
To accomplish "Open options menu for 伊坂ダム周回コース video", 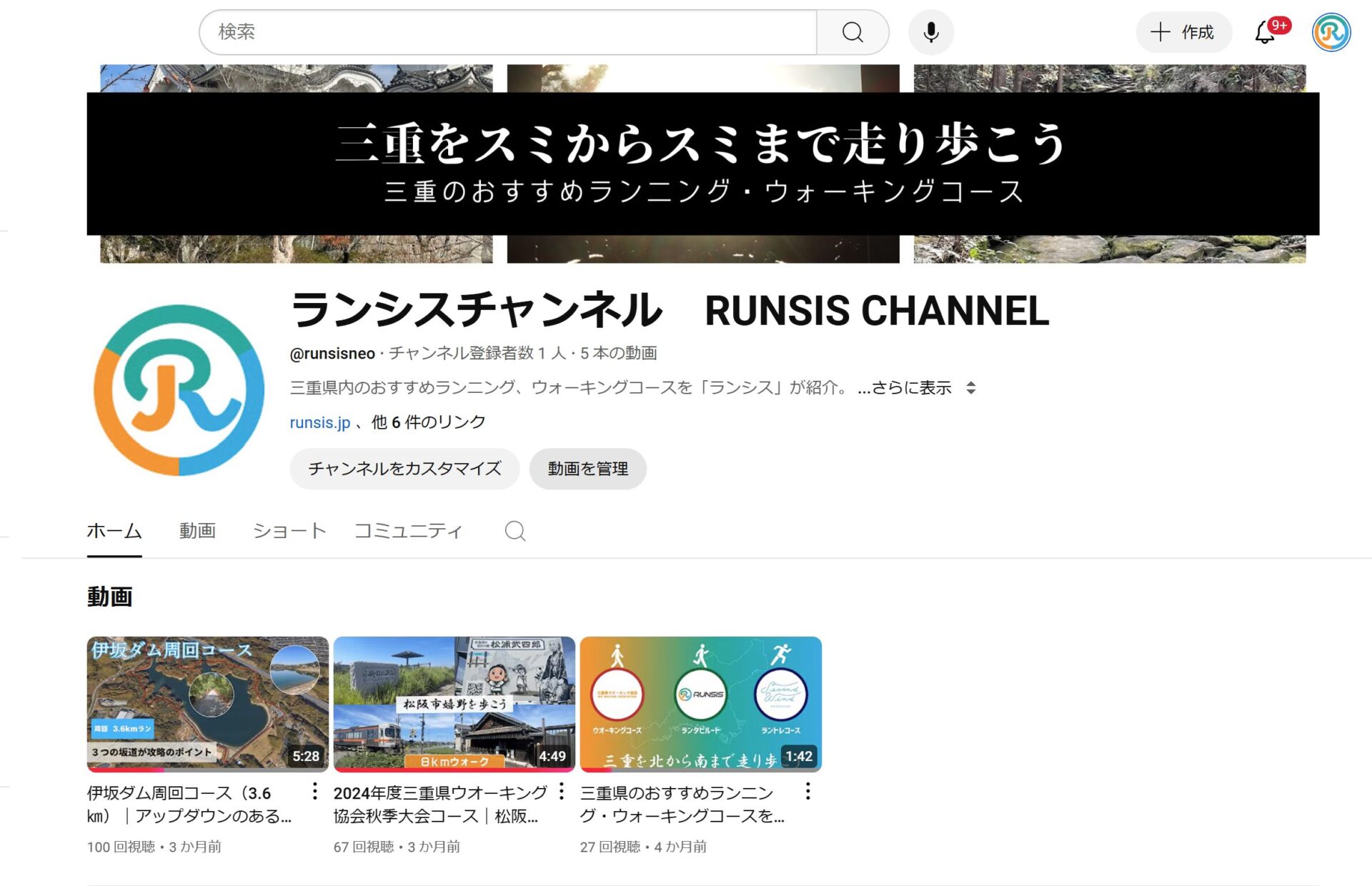I will 314,791.
